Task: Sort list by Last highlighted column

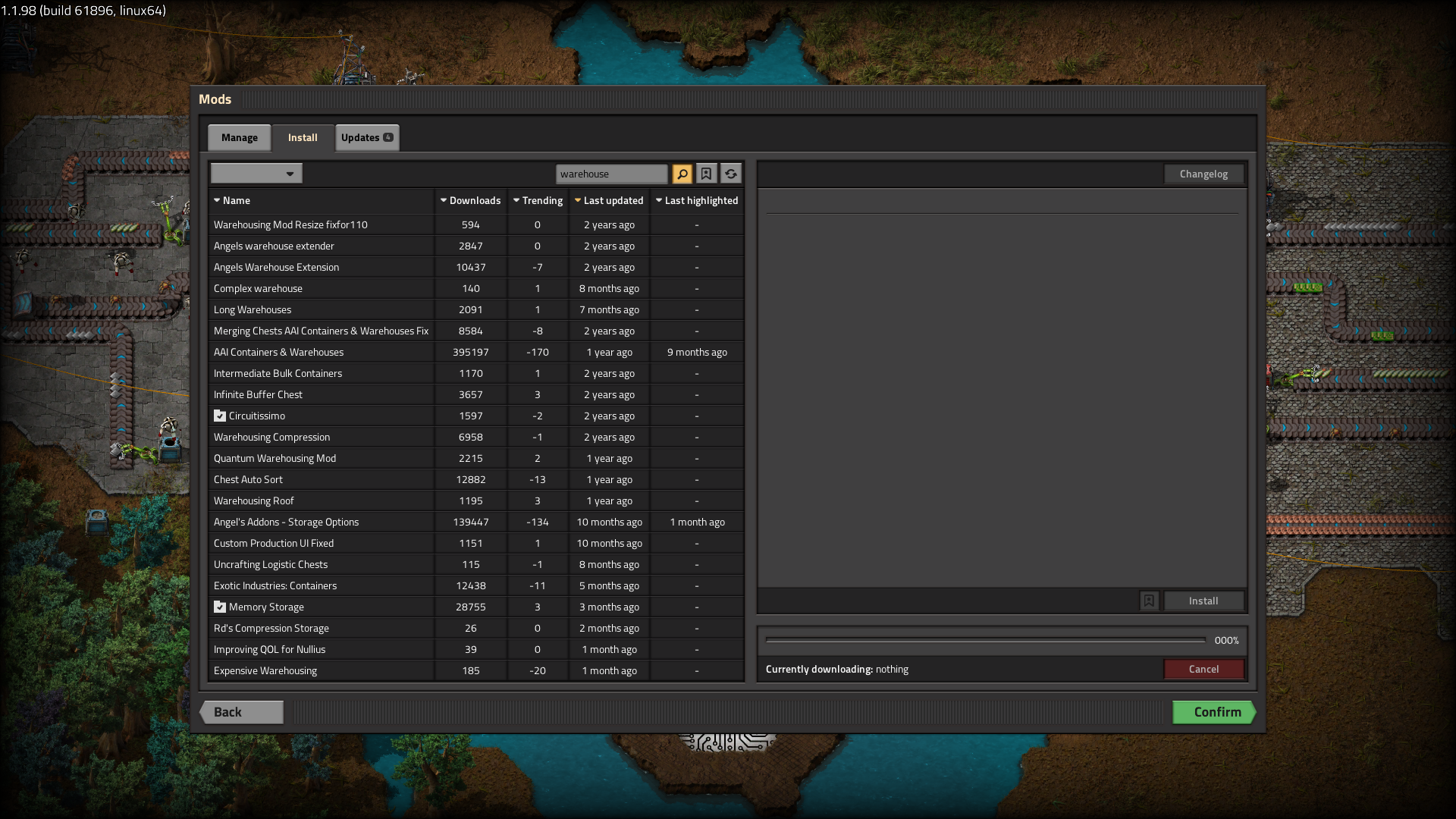Action: pos(696,200)
